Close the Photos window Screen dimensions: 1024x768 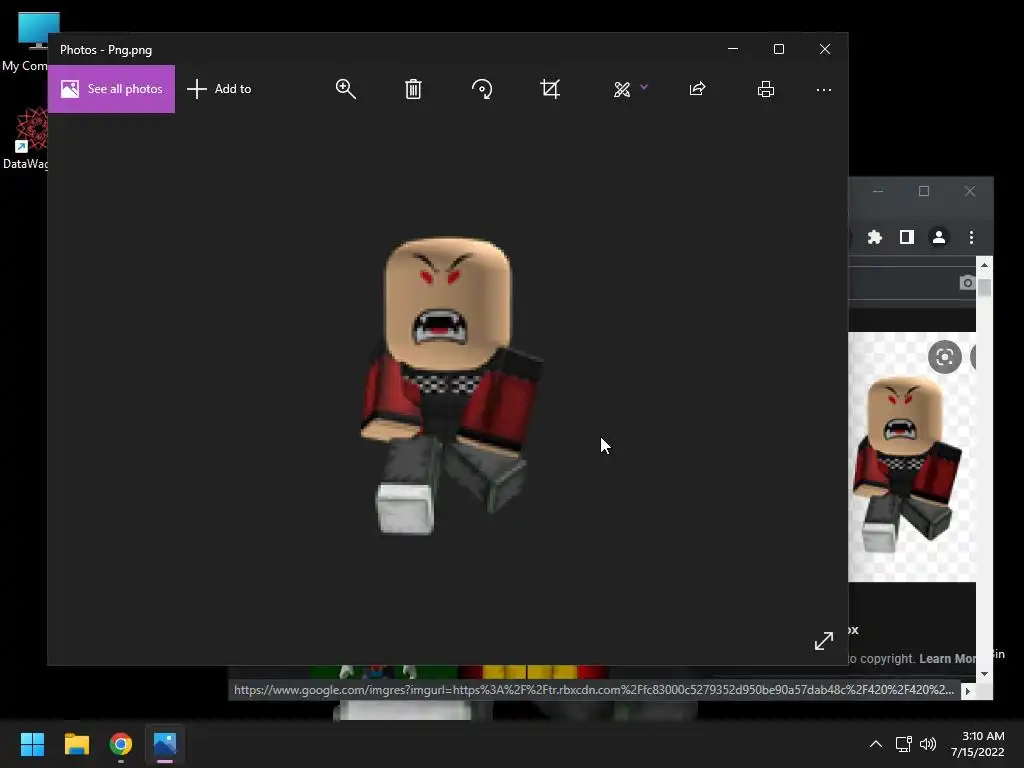click(x=825, y=49)
